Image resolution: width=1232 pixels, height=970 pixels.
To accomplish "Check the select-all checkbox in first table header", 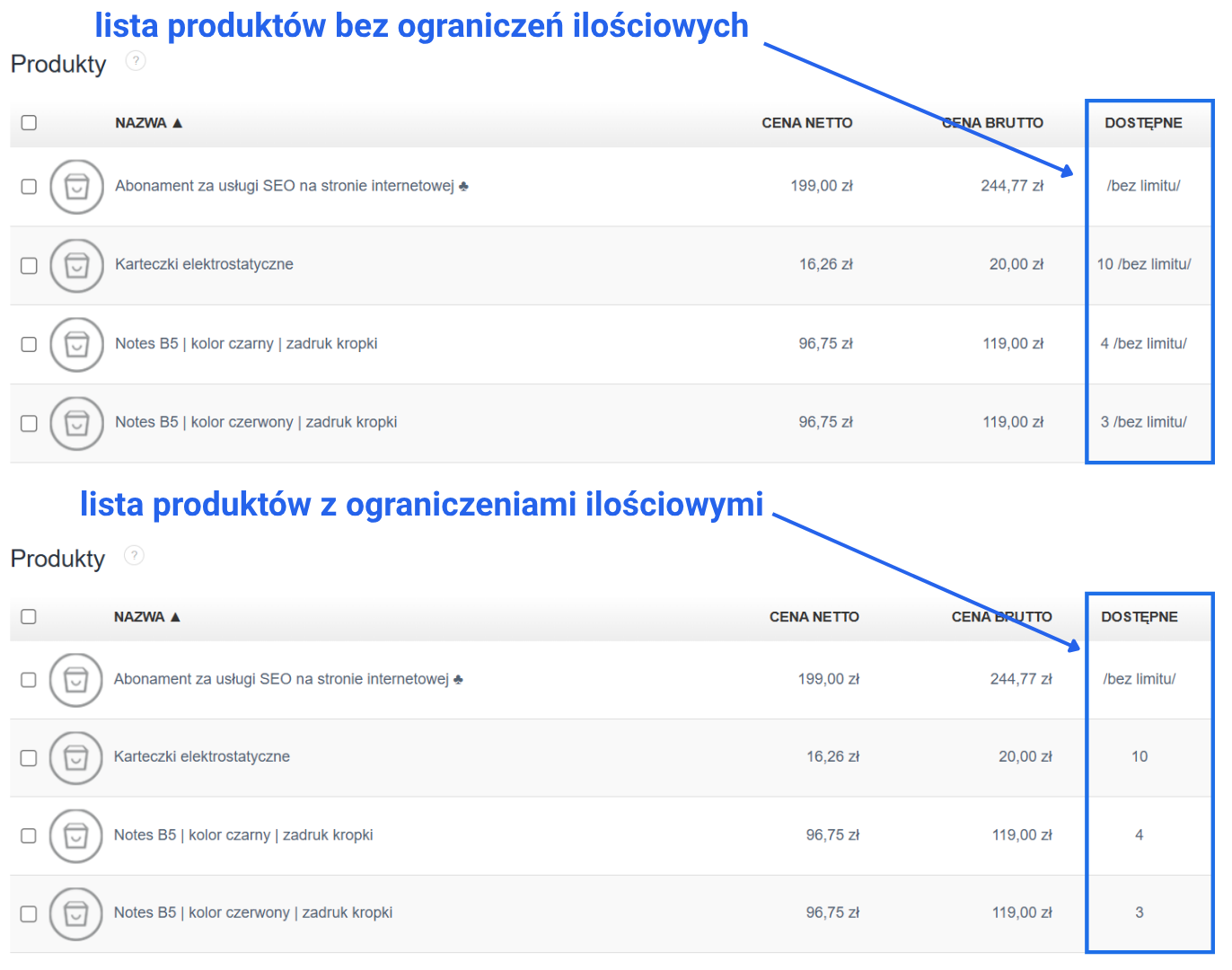I will coord(28,122).
